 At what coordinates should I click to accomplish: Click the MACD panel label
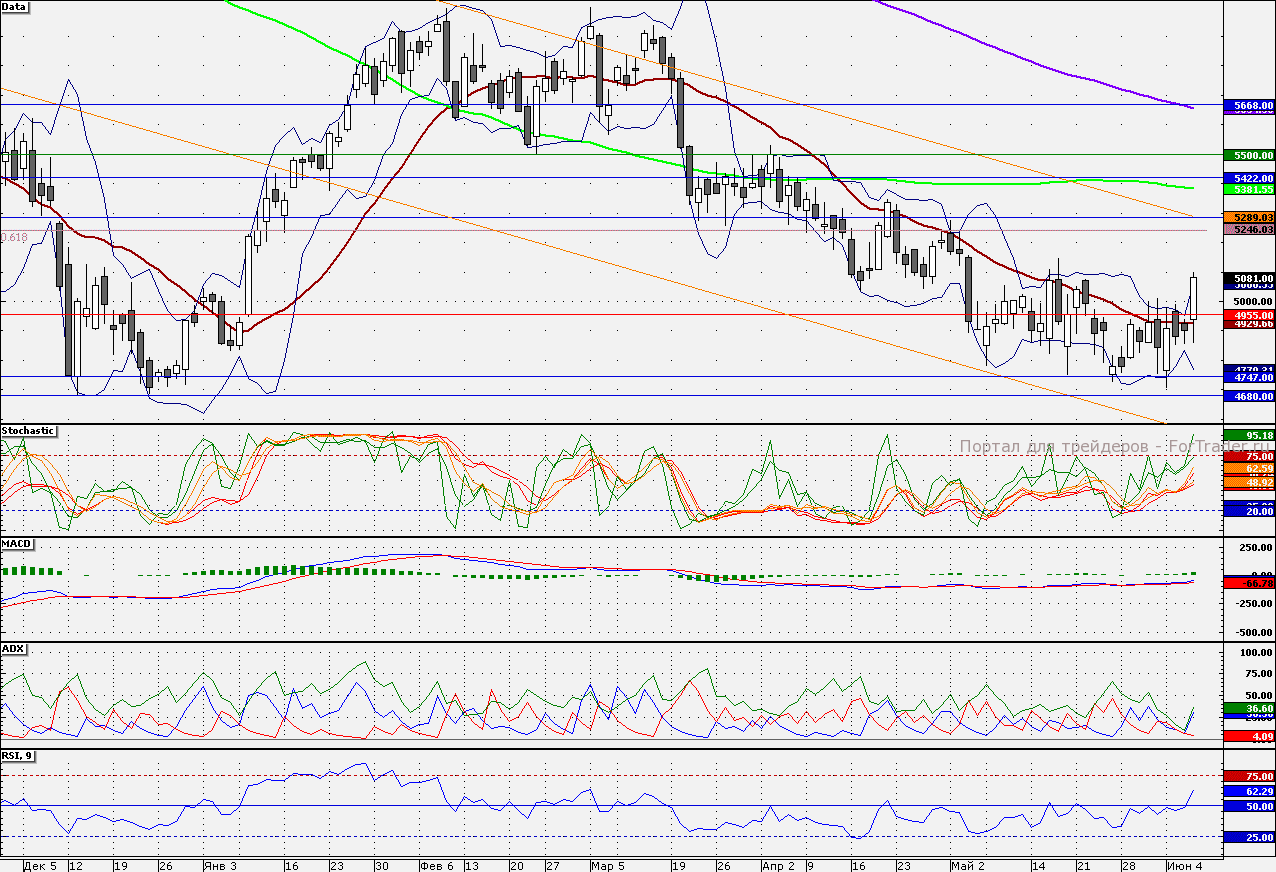point(17,544)
